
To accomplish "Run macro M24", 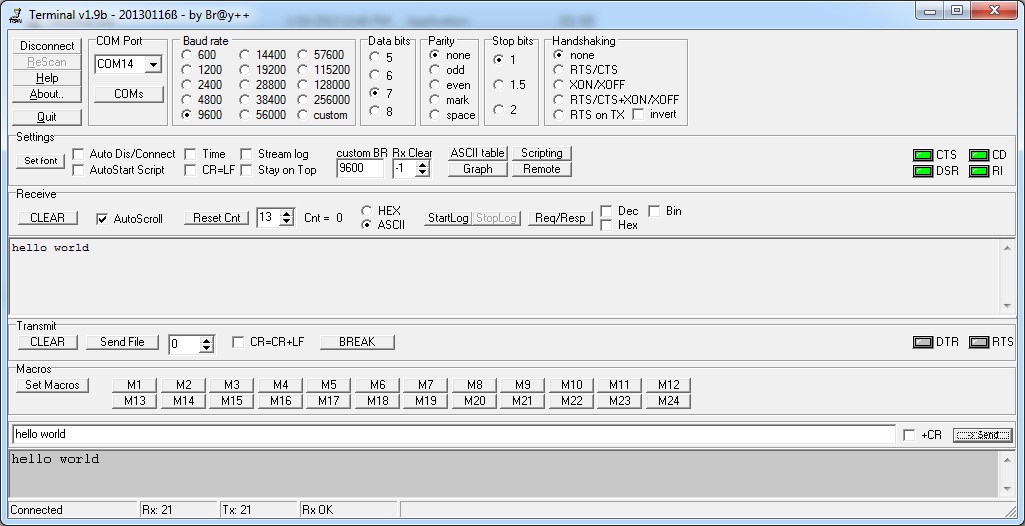I will tap(669, 401).
